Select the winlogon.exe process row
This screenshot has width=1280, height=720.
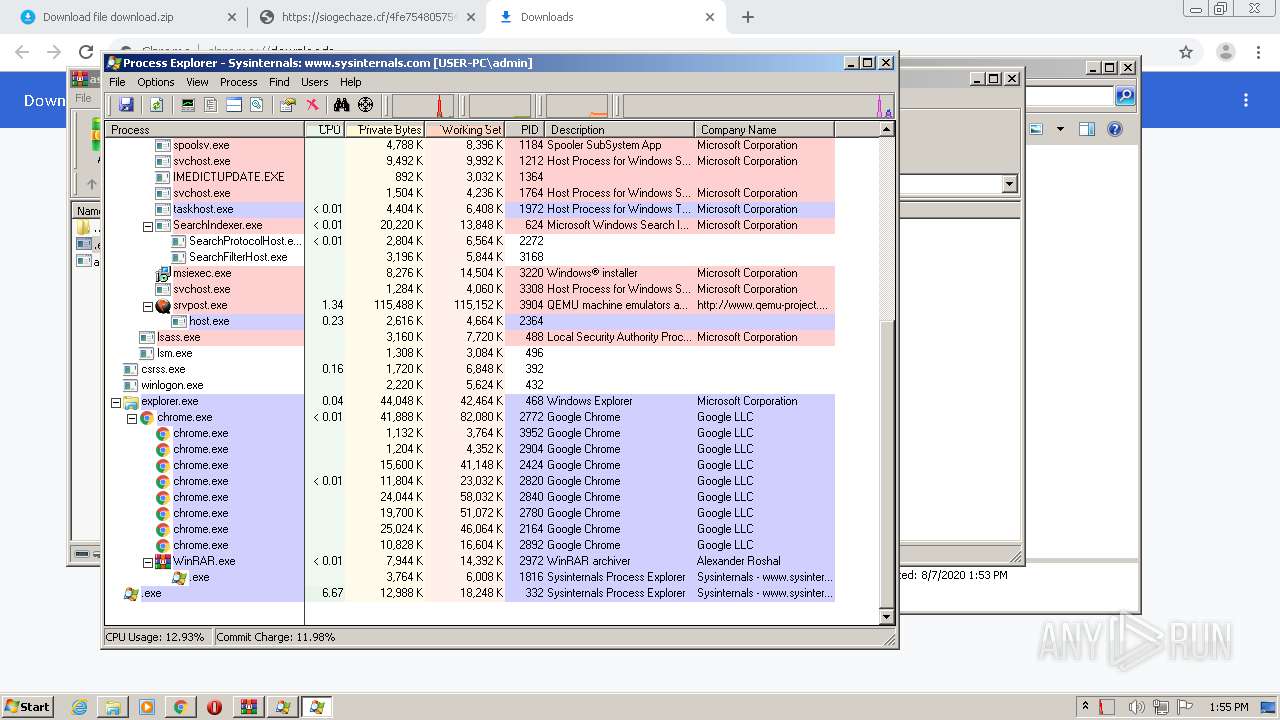point(470,385)
